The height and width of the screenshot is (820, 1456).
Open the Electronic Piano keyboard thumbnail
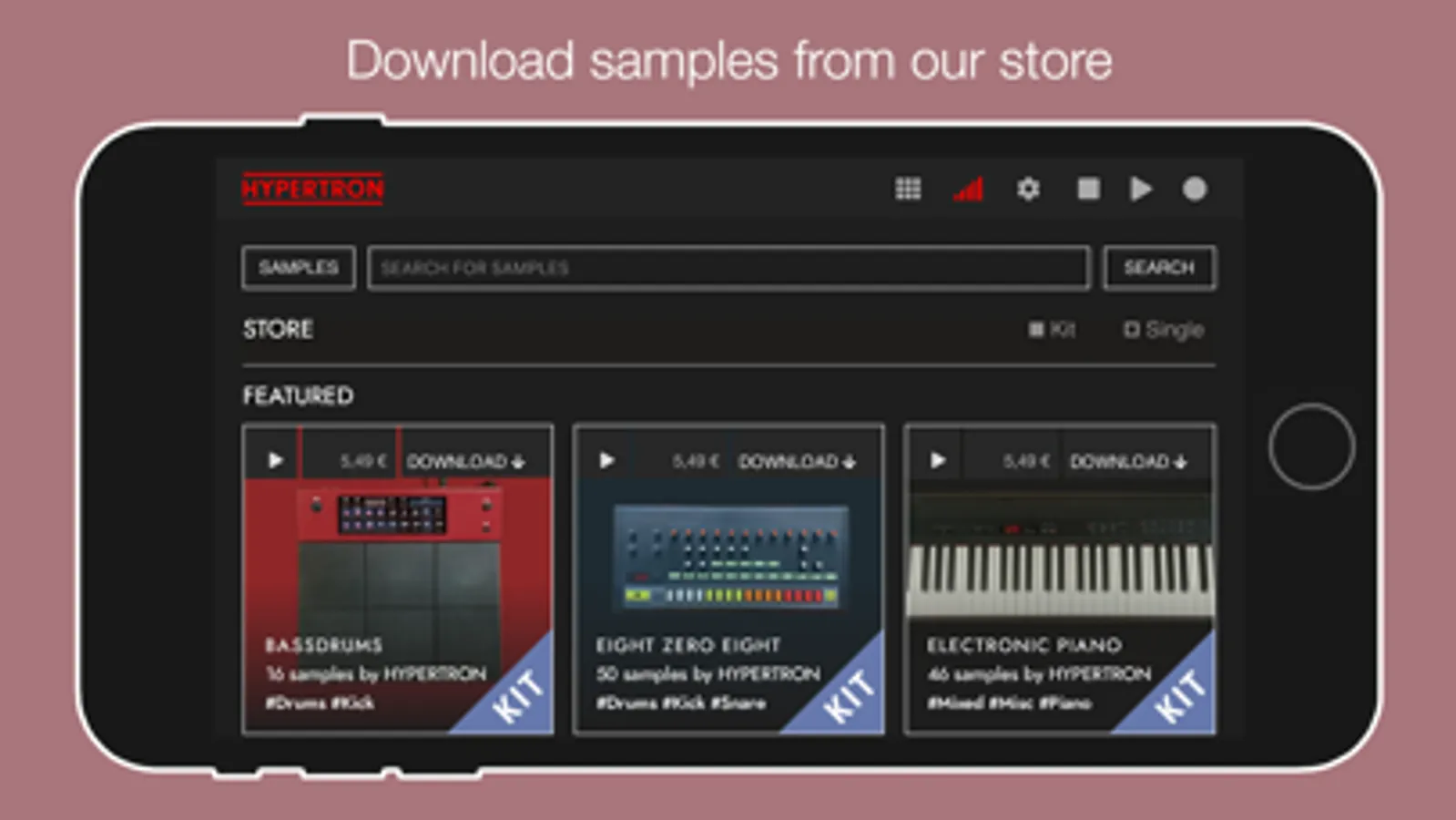(1060, 556)
